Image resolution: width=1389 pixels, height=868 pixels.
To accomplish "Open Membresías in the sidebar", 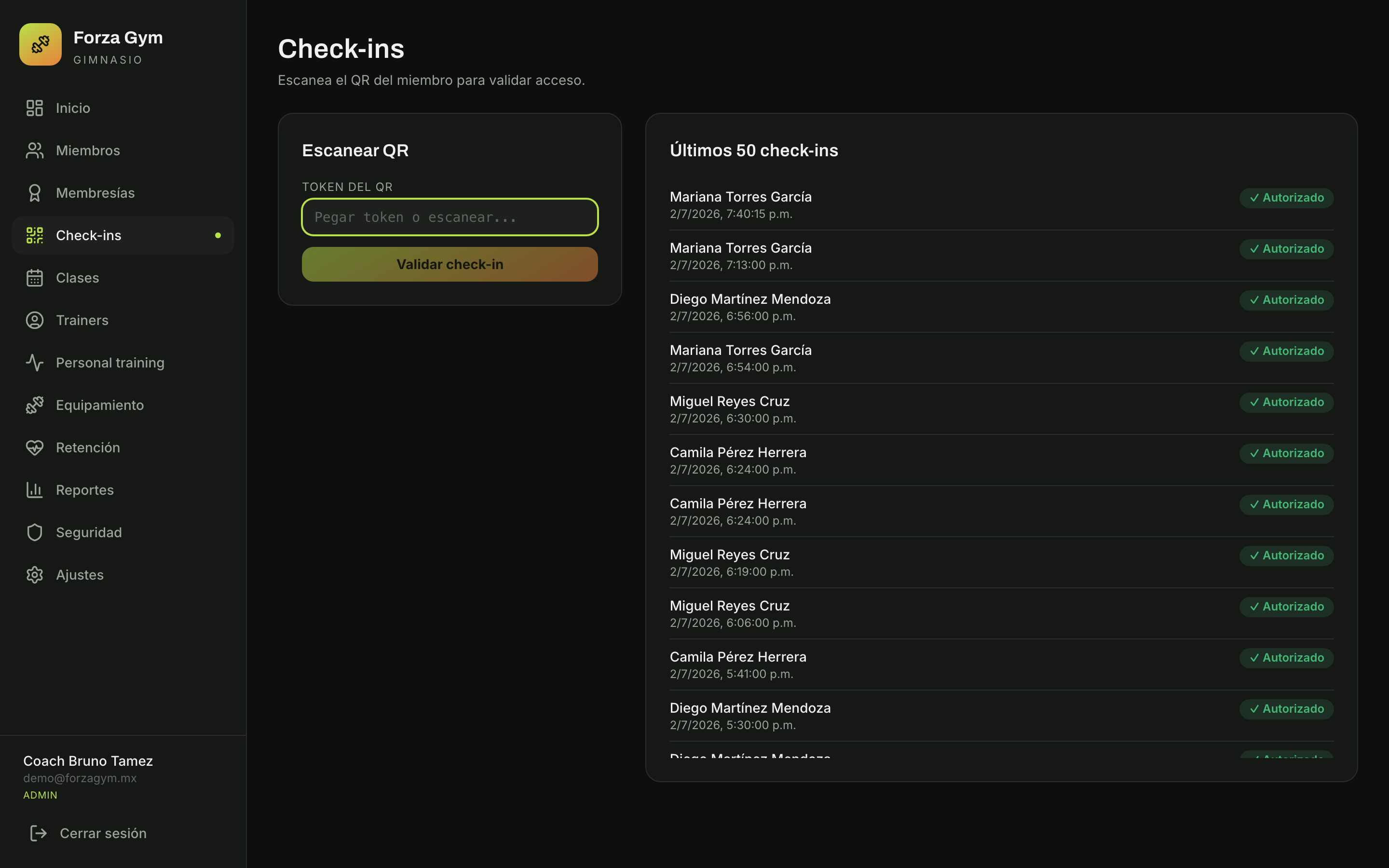I will click(123, 193).
